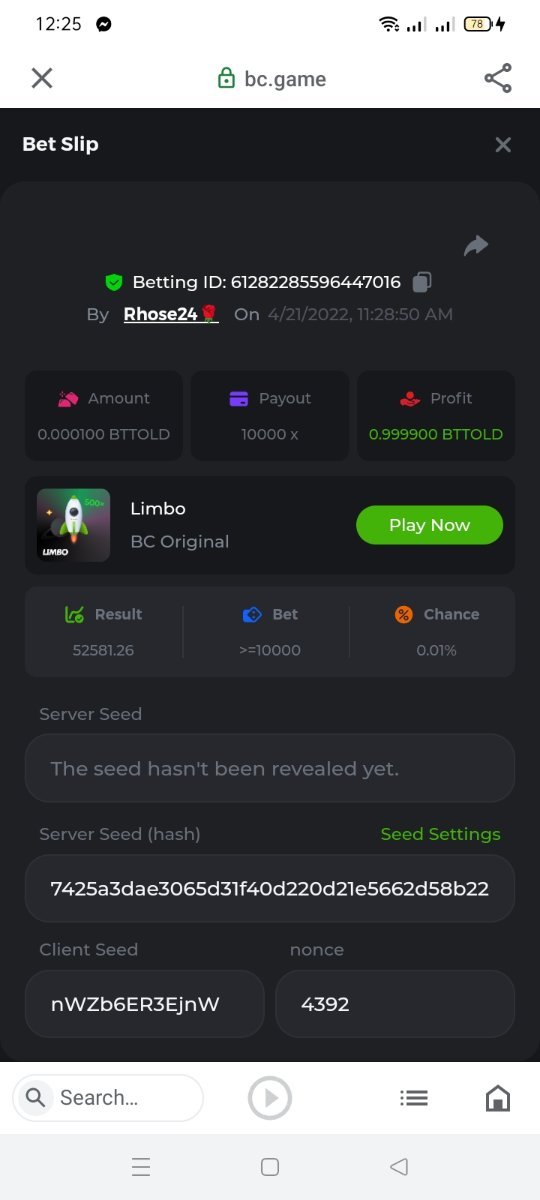The image size is (540, 1200).
Task: Copy the Betting ID with the copy icon
Action: pyautogui.click(x=422, y=282)
